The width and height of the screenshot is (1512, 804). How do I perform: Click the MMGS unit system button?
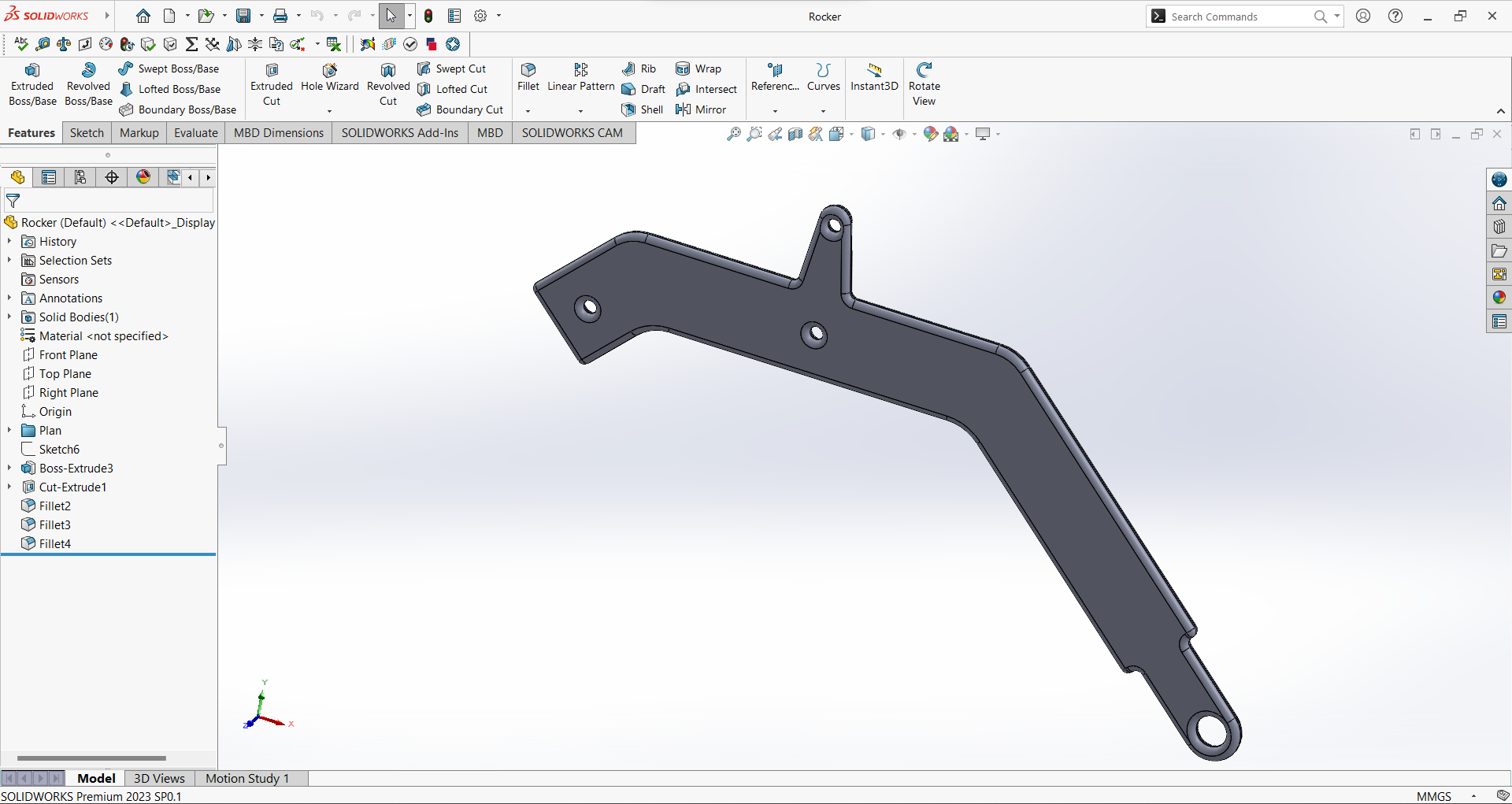pyautogui.click(x=1433, y=796)
